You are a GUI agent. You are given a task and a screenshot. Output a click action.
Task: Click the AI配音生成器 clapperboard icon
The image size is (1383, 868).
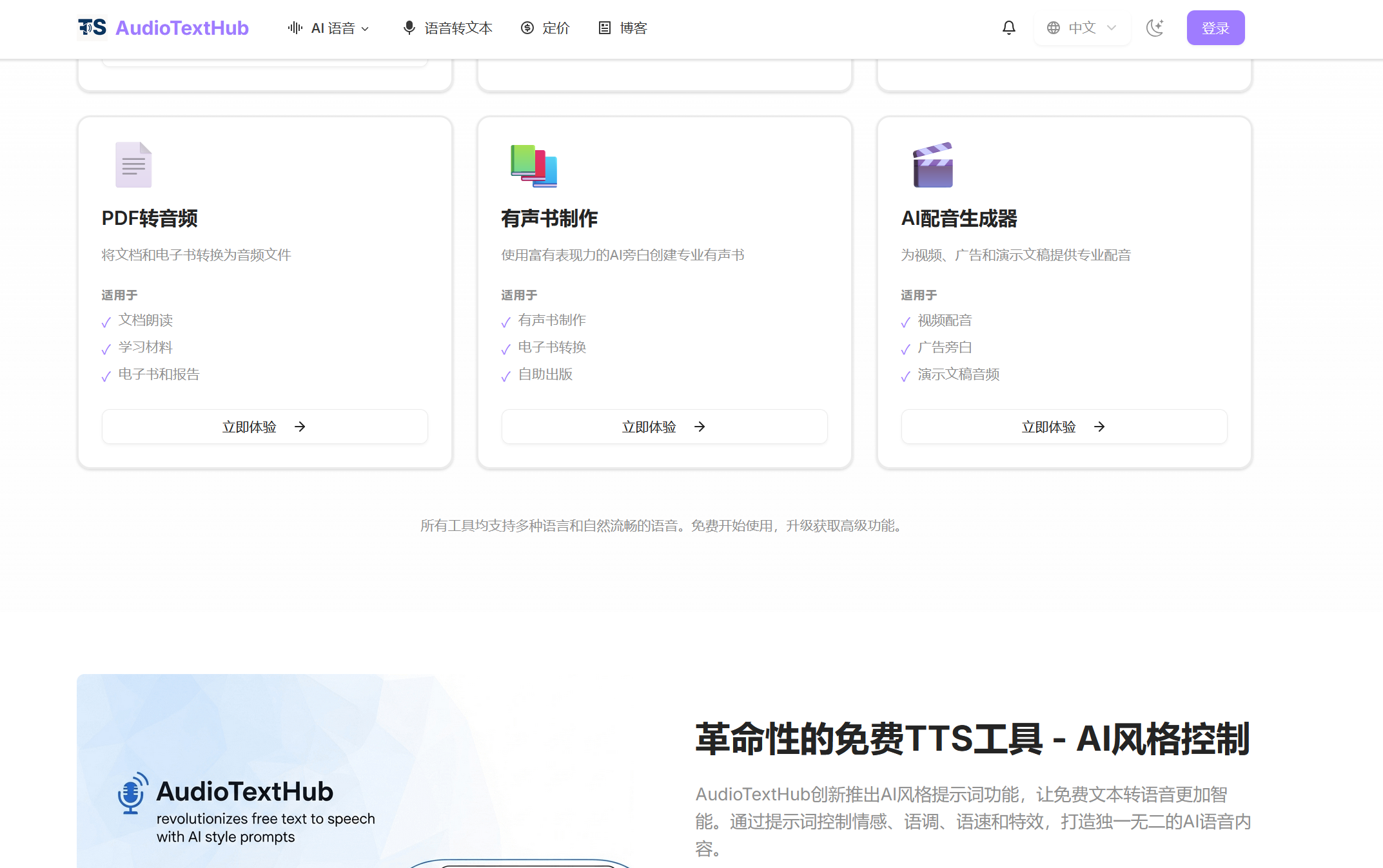[933, 164]
